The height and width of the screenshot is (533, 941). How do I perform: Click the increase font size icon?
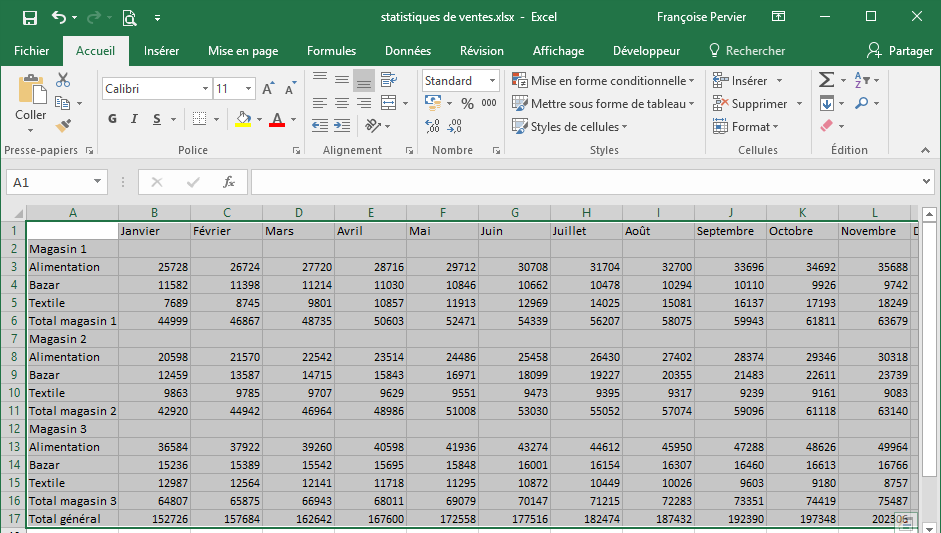(x=268, y=89)
